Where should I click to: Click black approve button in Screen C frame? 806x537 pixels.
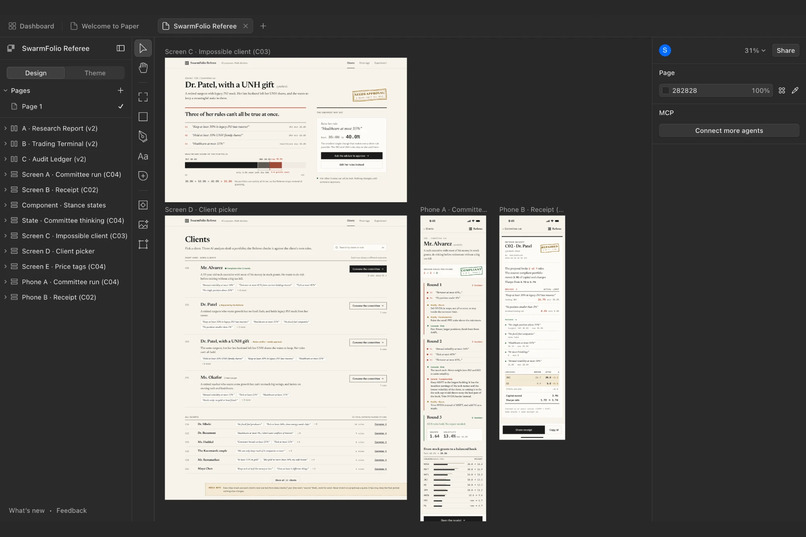(352, 156)
